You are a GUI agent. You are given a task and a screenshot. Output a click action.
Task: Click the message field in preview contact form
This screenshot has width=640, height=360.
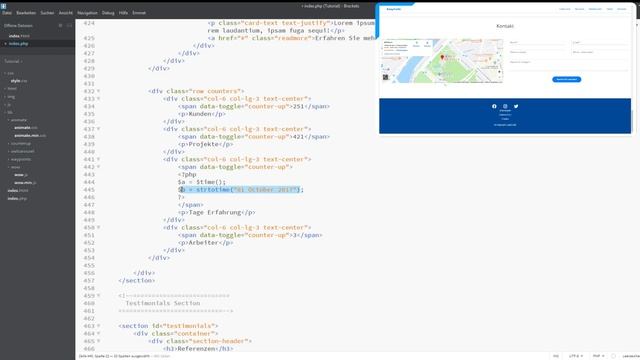568,64
